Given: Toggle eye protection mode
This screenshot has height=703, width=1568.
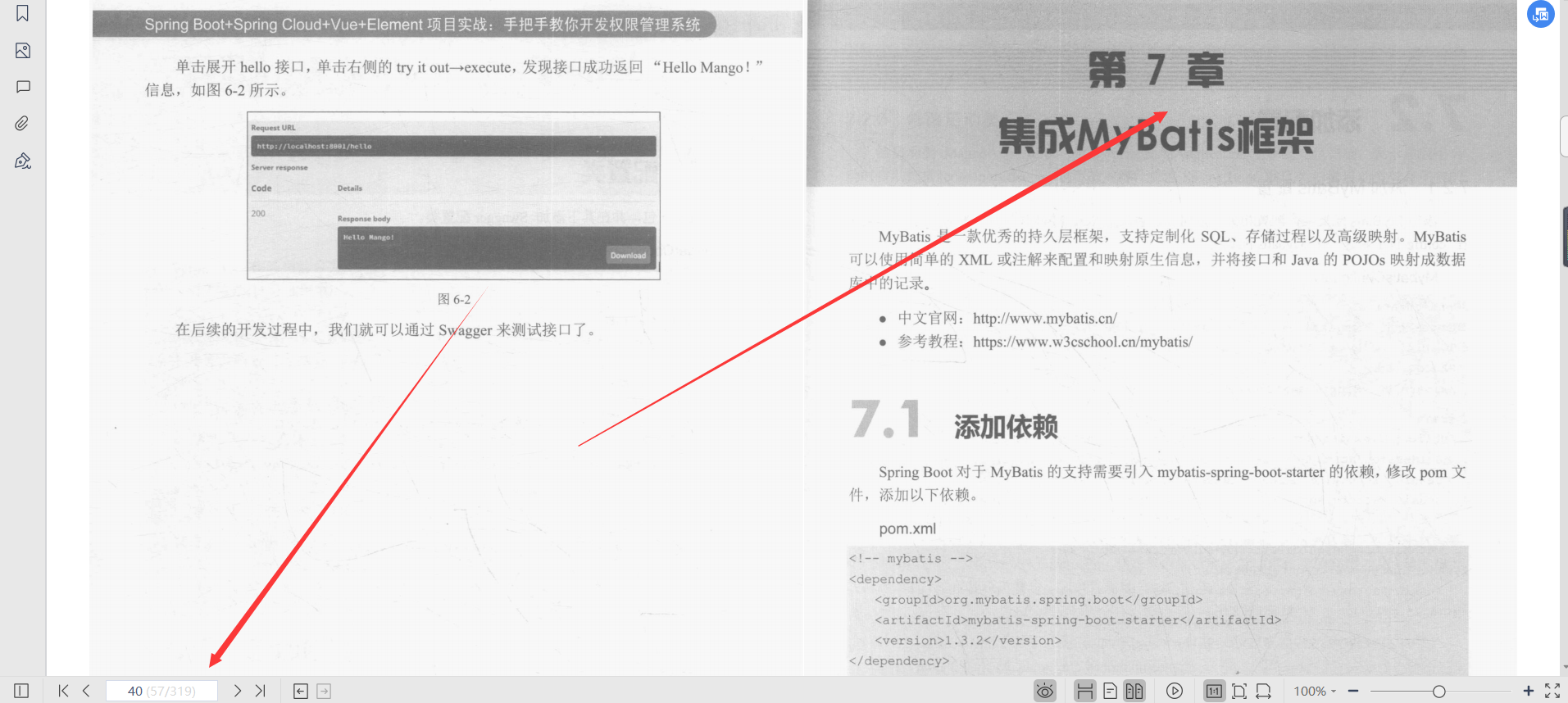Looking at the screenshot, I should click(1045, 692).
